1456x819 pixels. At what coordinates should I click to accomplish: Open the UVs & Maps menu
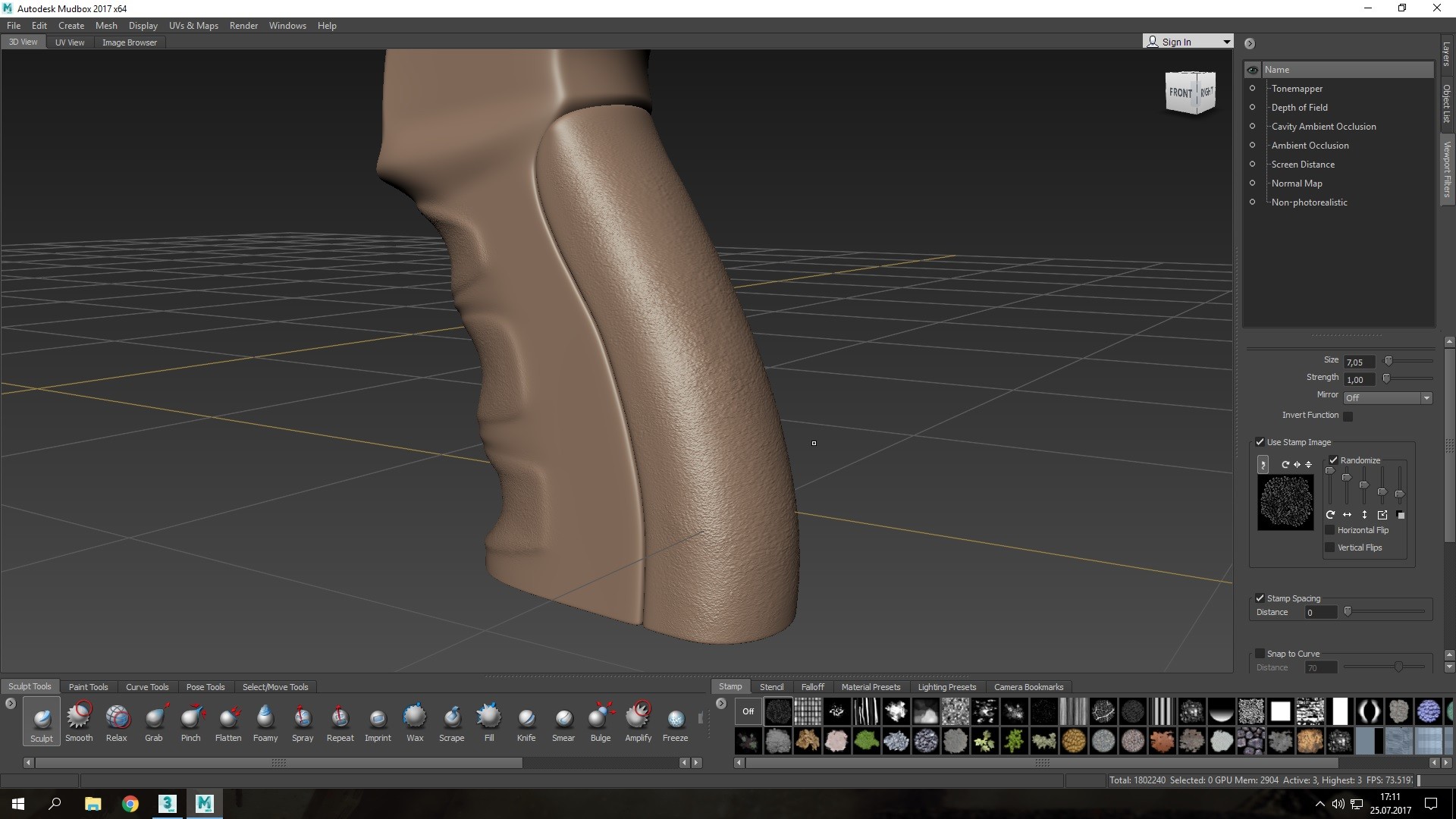193,25
